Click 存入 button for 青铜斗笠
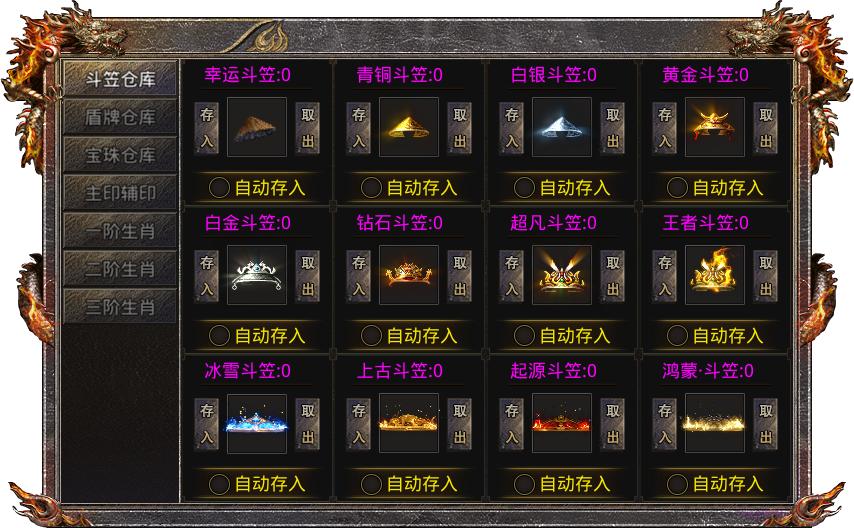Screen dimensions: 854x528 358,128
